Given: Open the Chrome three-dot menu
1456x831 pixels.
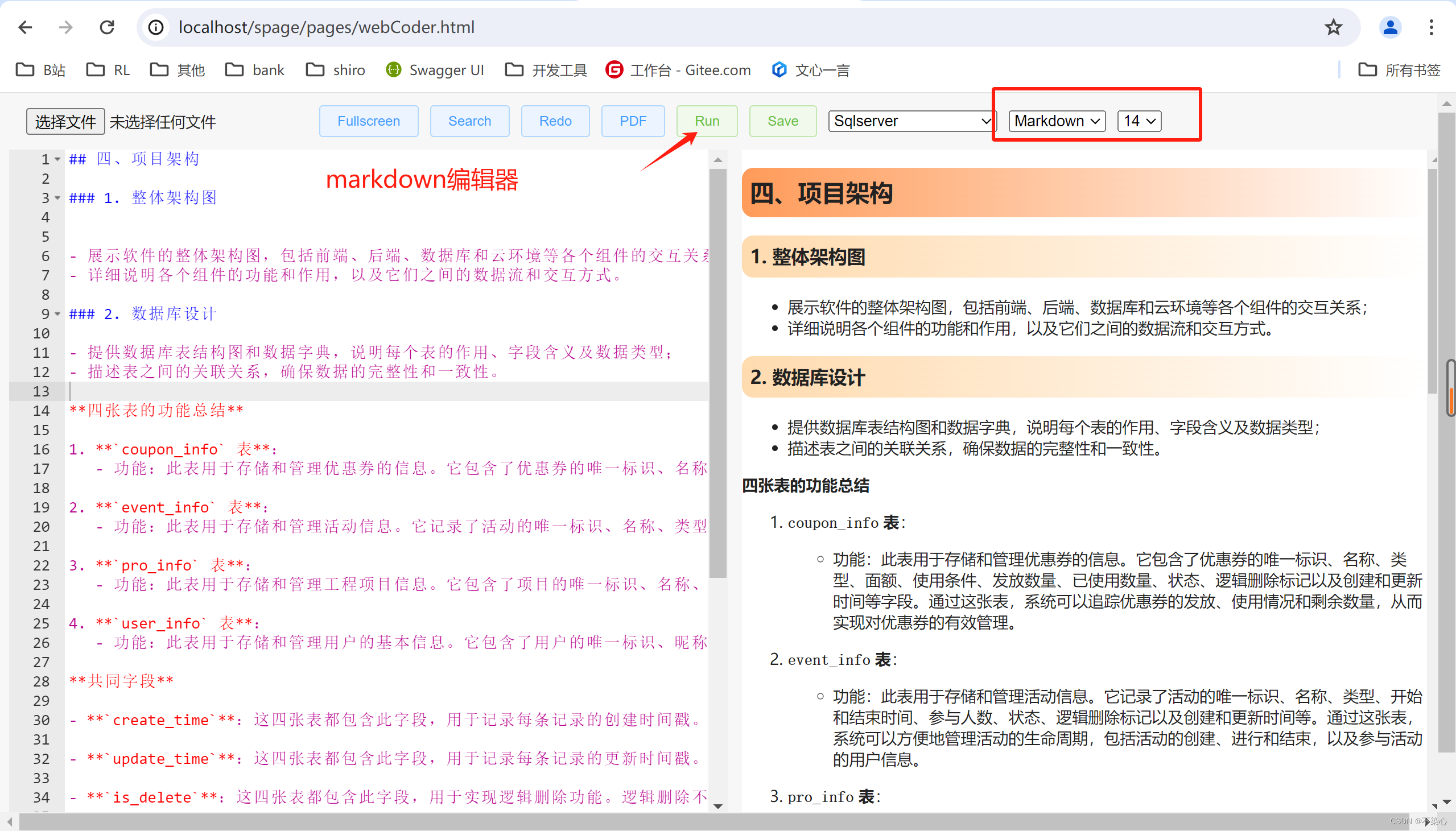Looking at the screenshot, I should pyautogui.click(x=1431, y=27).
